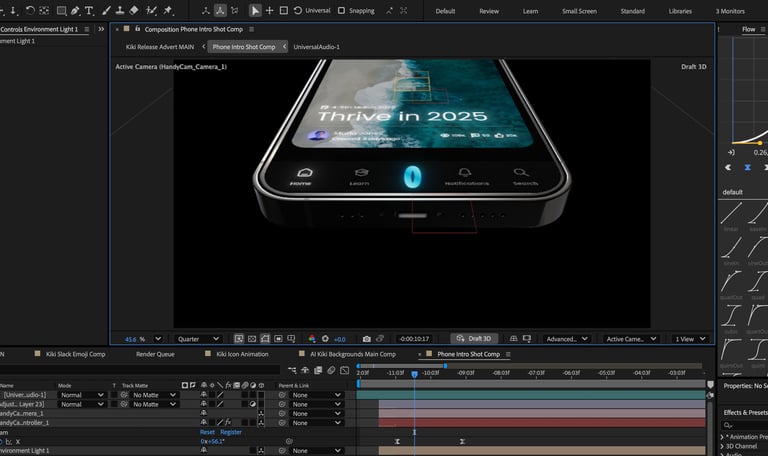Open the Active Camera view dropdown
This screenshot has height=456, width=768.
631,338
